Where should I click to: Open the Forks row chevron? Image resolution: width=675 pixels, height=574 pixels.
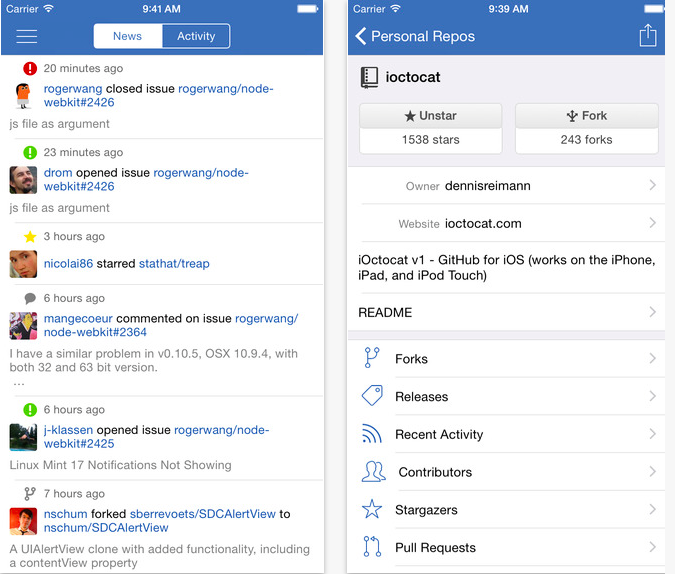(653, 358)
